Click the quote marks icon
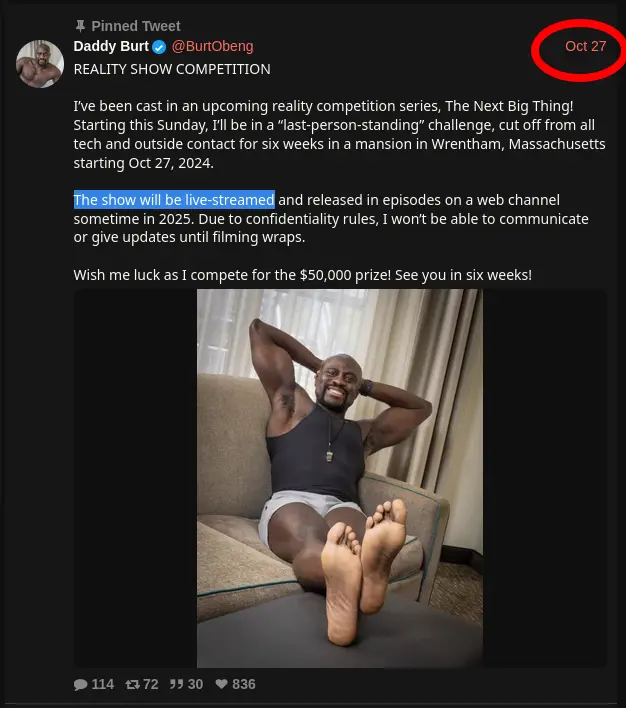The width and height of the screenshot is (626, 708). tap(177, 685)
